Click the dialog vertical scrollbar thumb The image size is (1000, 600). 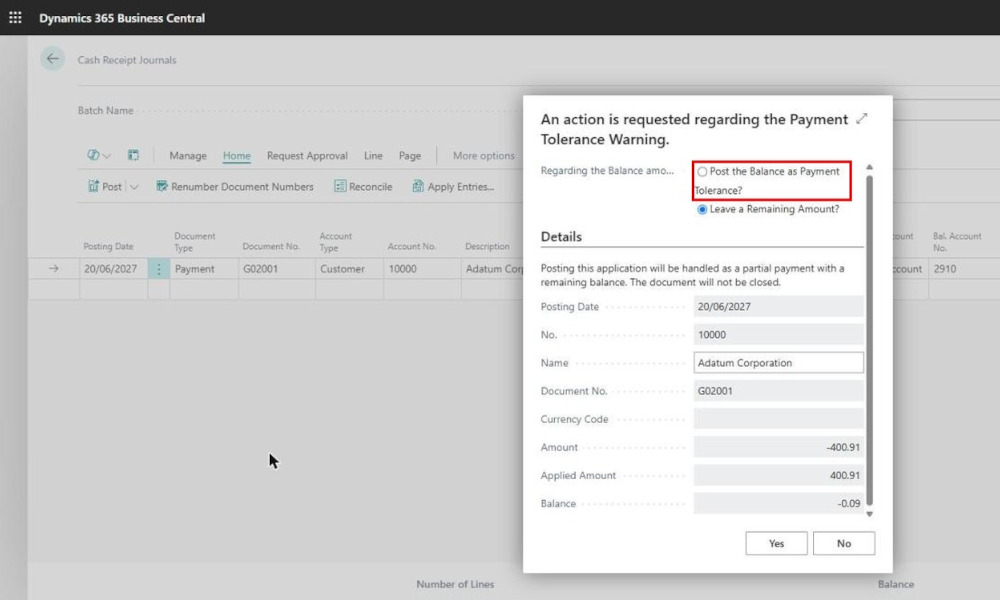point(869,340)
